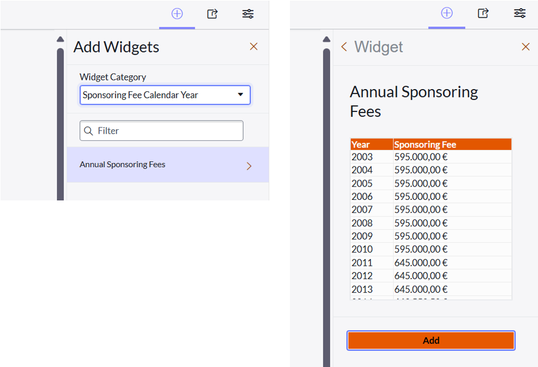Go back using the arrow beside Widget
Viewport: 538px width, 367px height.
click(344, 47)
